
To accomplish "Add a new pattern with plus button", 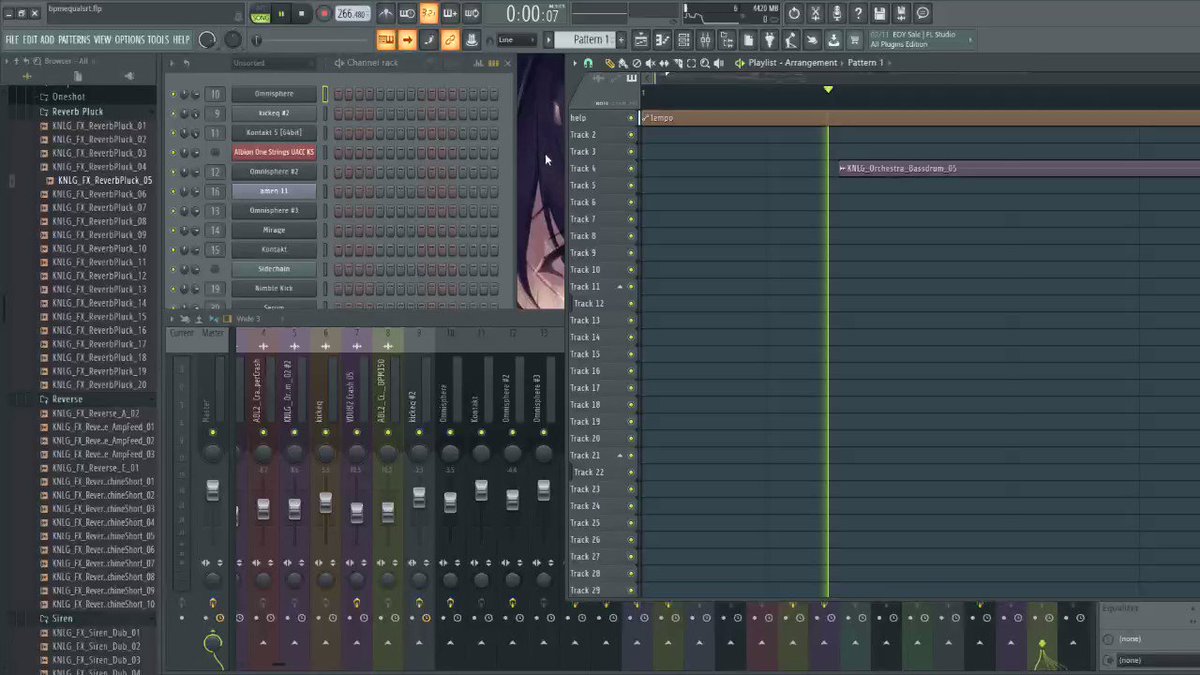I will pos(622,39).
